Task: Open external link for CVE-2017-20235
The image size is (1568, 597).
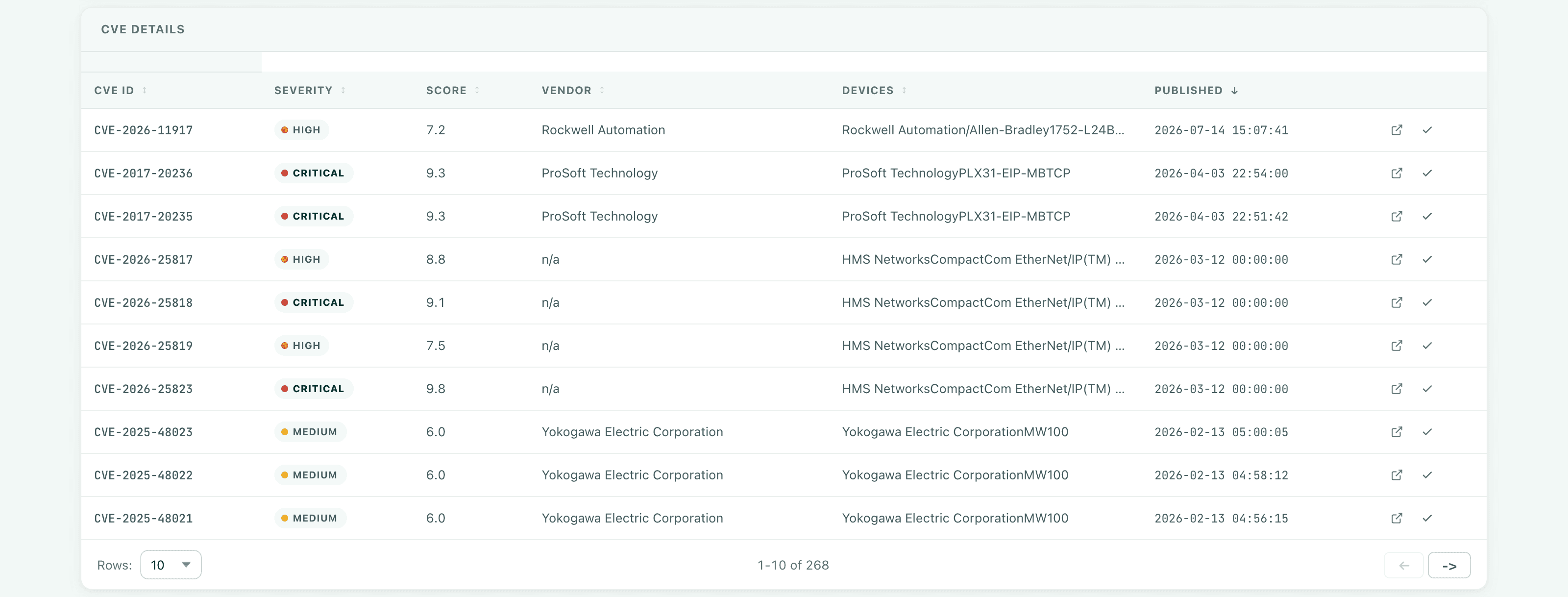Action: 1396,216
